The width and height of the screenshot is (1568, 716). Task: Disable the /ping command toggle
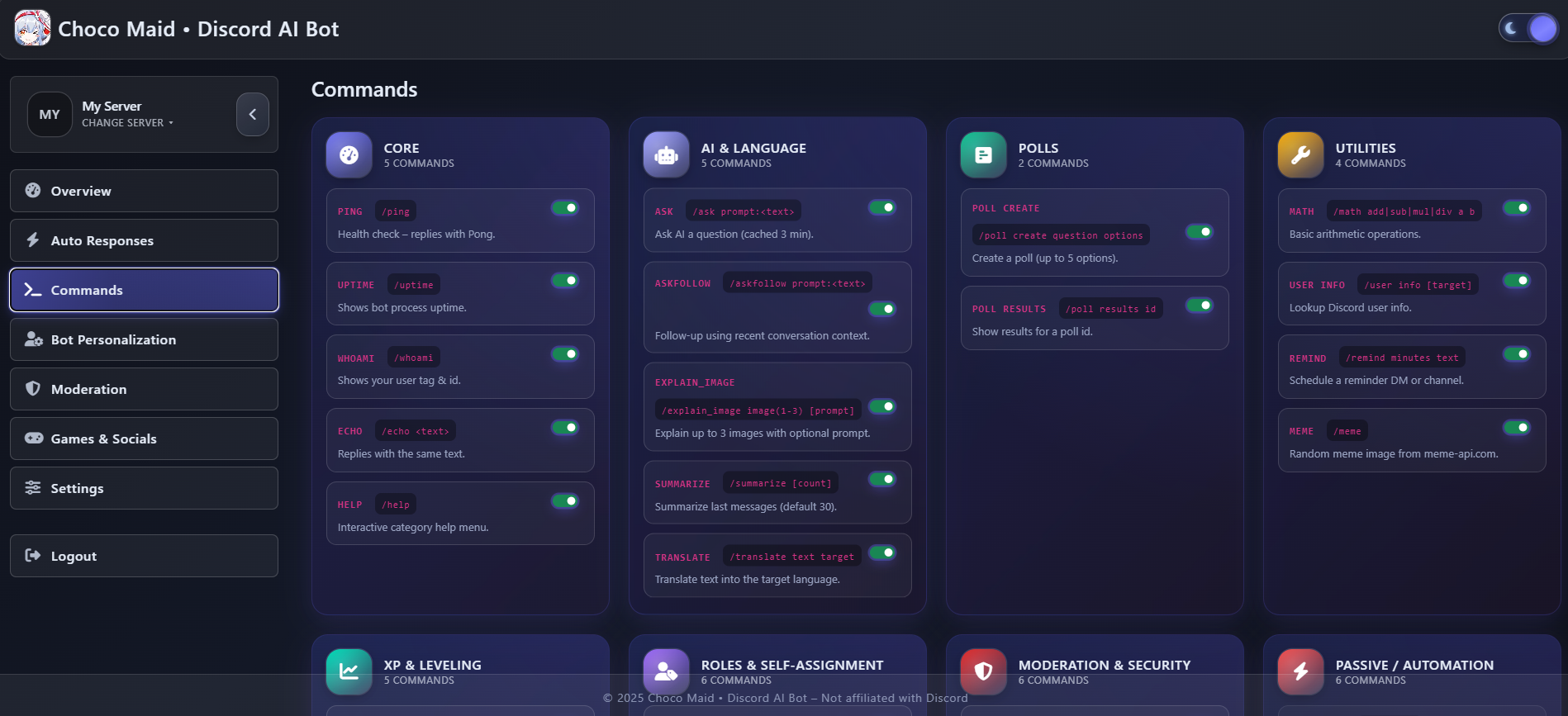click(x=565, y=208)
